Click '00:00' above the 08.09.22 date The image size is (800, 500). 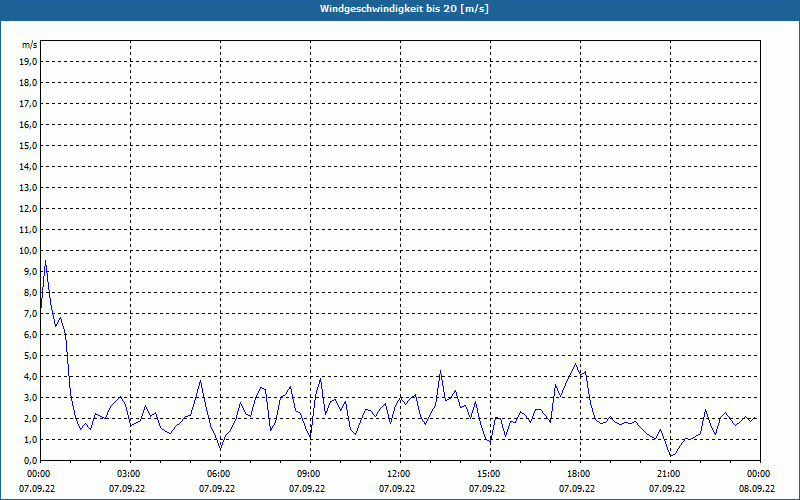[x=760, y=474]
